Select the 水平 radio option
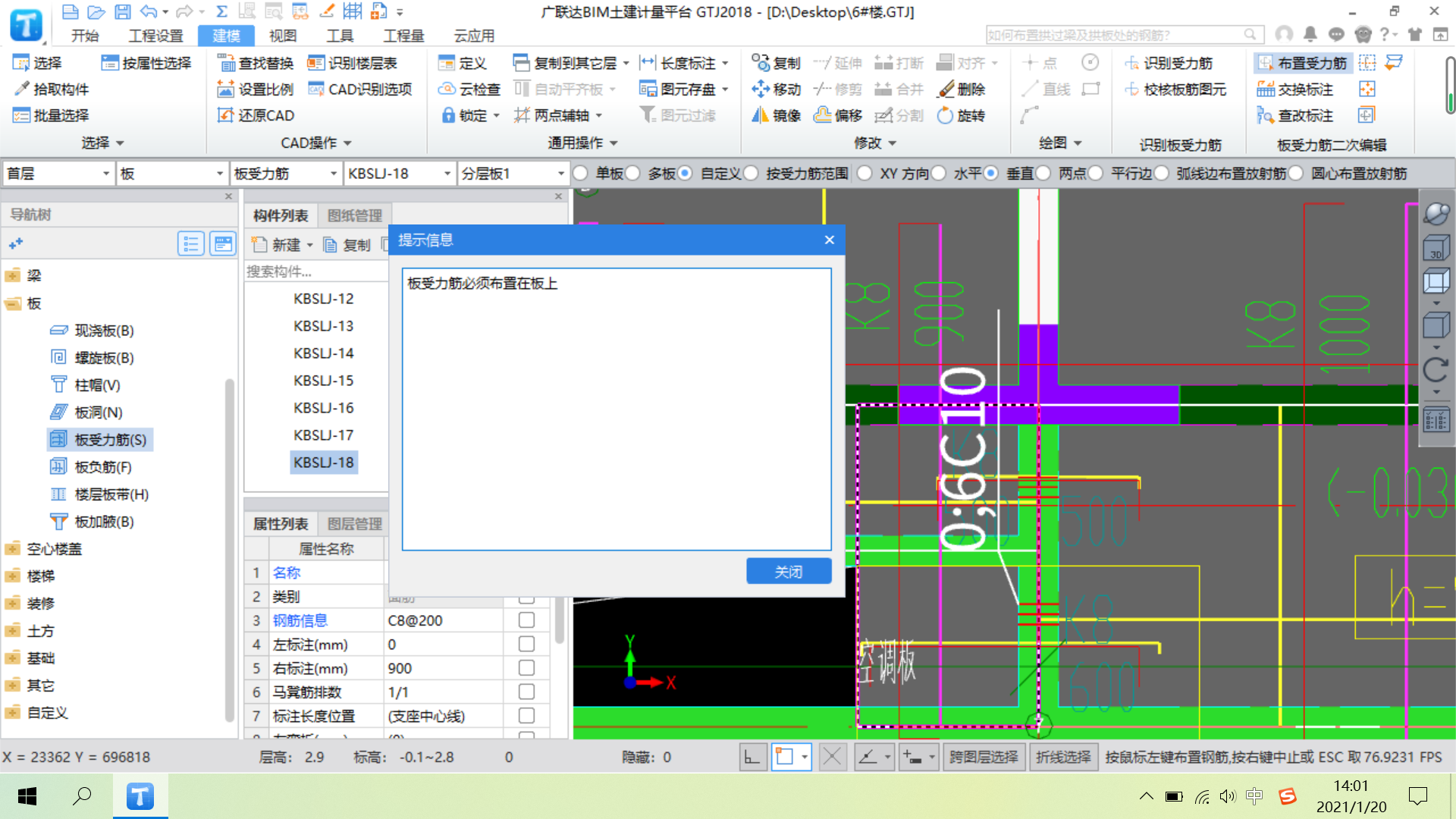 coord(938,174)
